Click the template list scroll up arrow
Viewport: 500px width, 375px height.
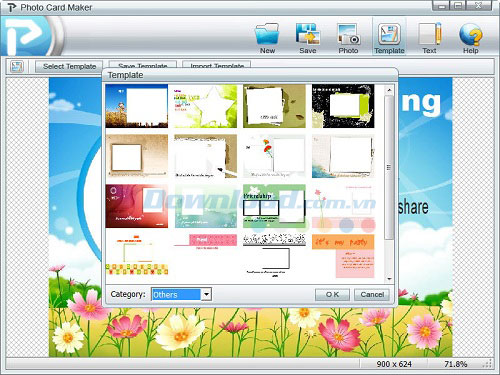click(x=389, y=90)
